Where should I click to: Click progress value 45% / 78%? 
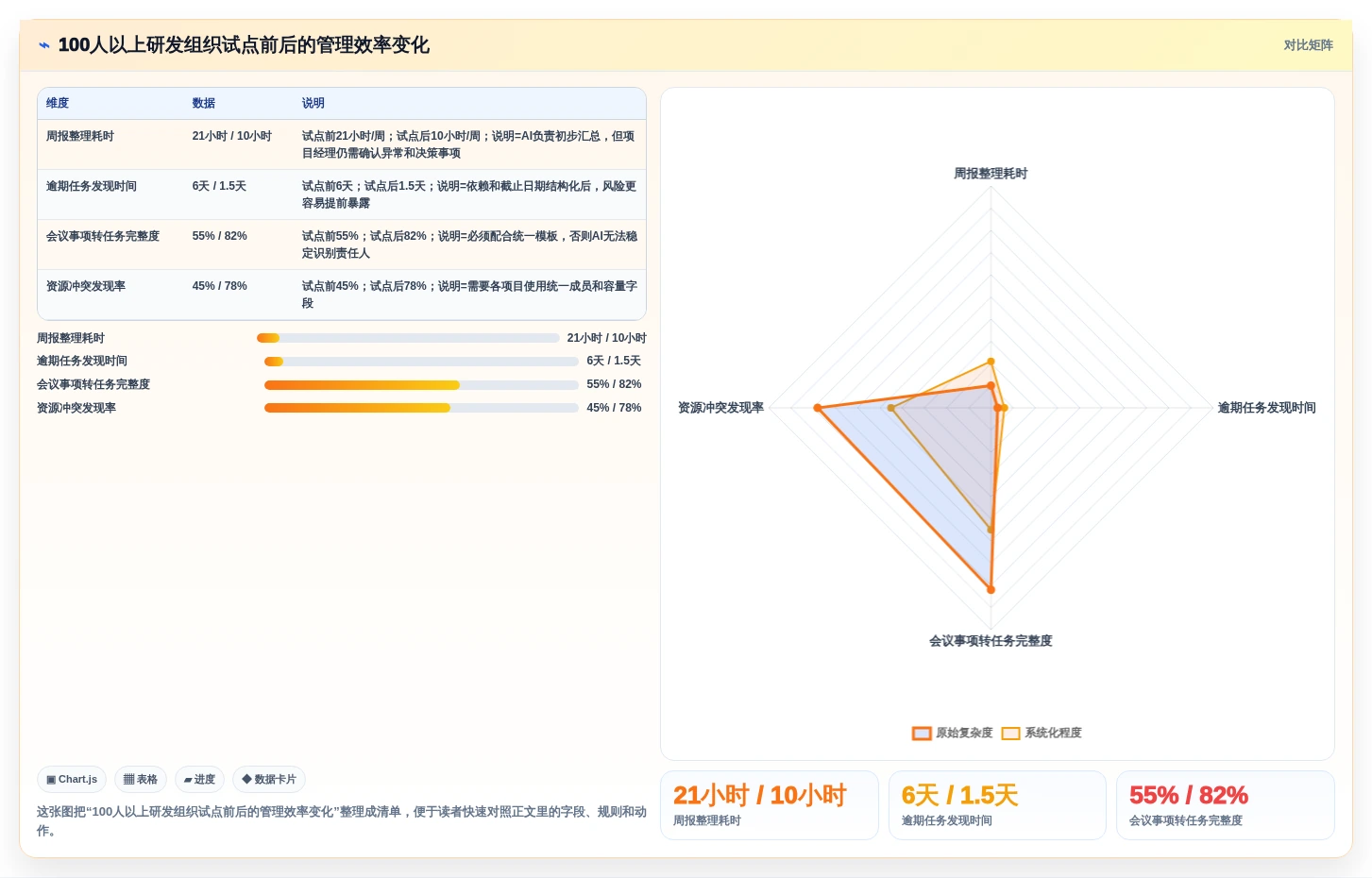614,408
